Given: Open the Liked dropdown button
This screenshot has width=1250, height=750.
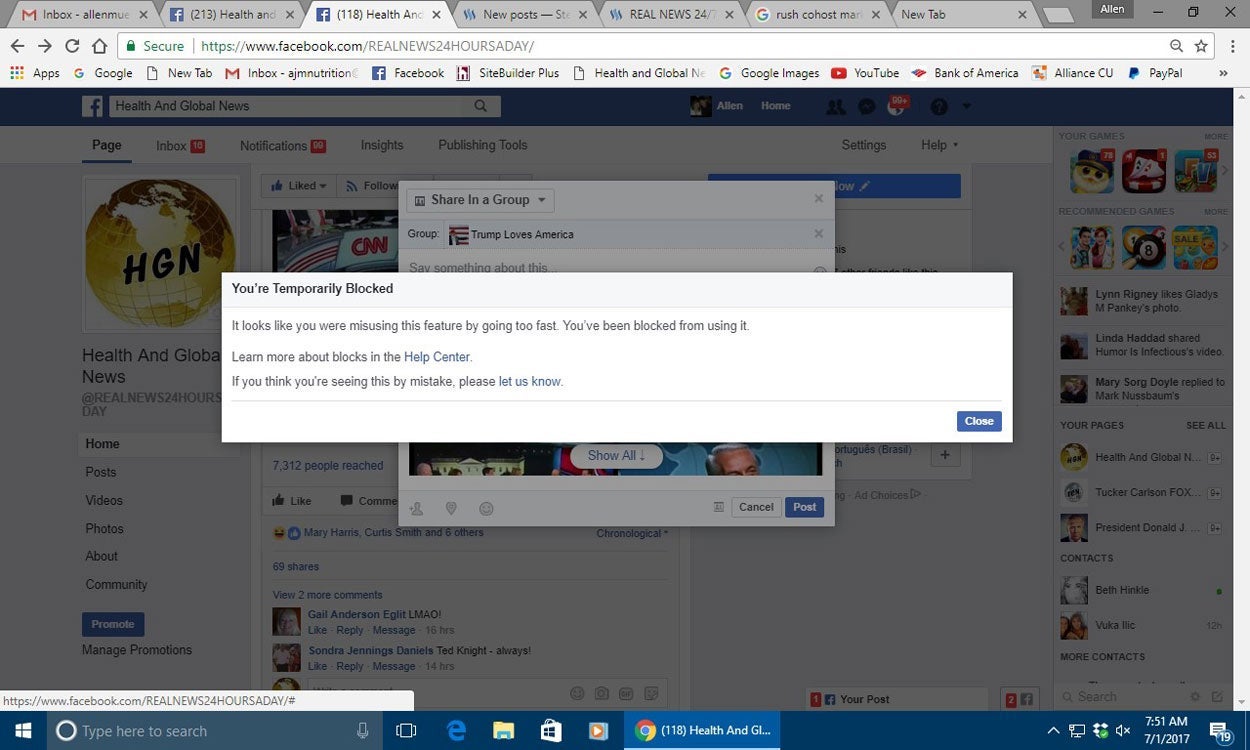Looking at the screenshot, I should 298,186.
